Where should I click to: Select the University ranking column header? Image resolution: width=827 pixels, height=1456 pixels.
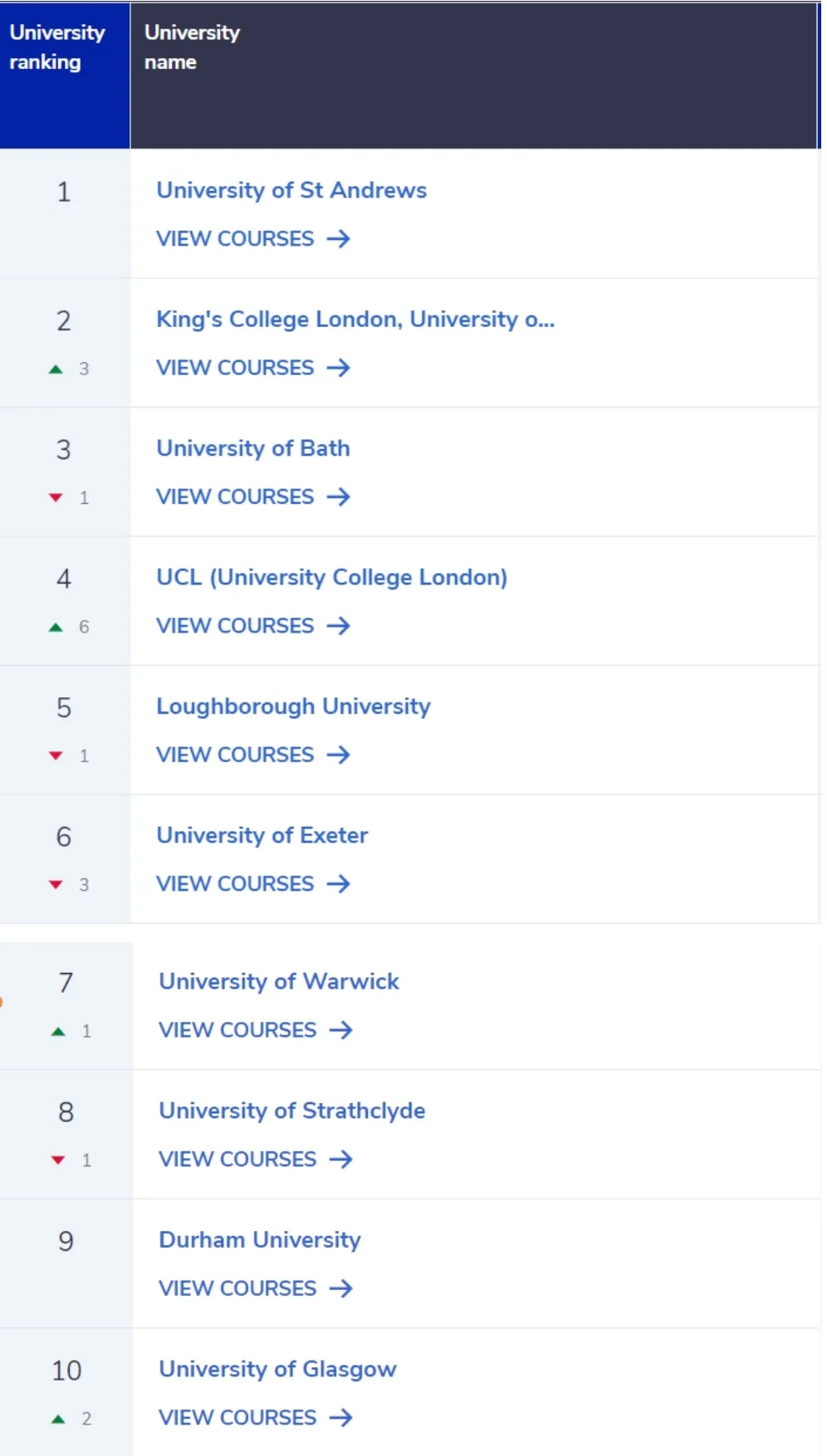[65, 76]
